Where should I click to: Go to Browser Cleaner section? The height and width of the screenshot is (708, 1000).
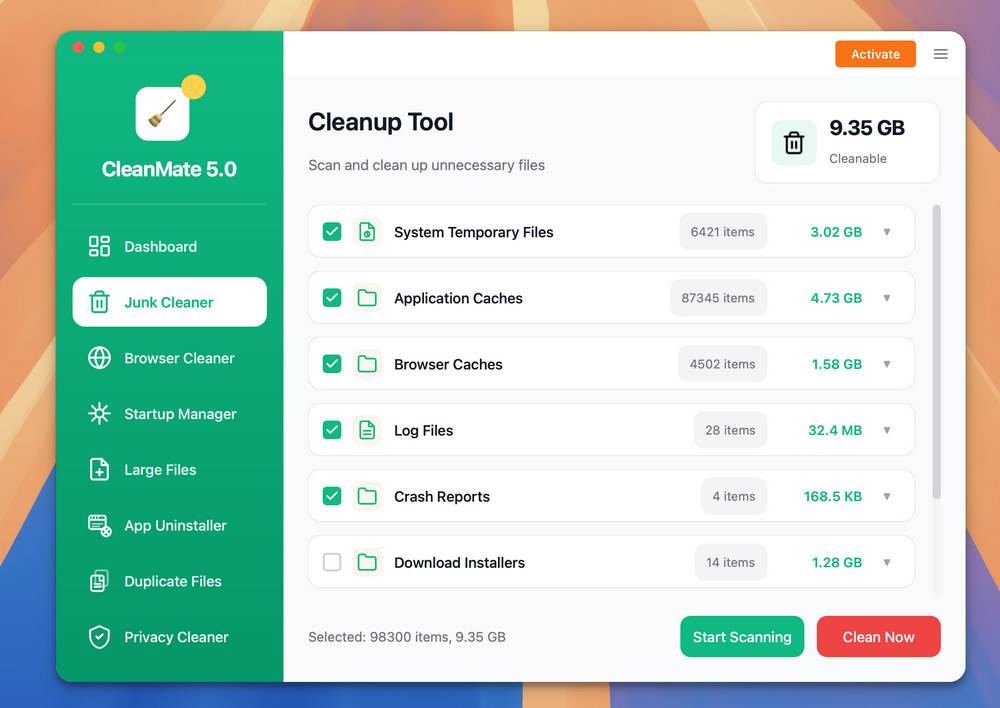[x=170, y=358]
